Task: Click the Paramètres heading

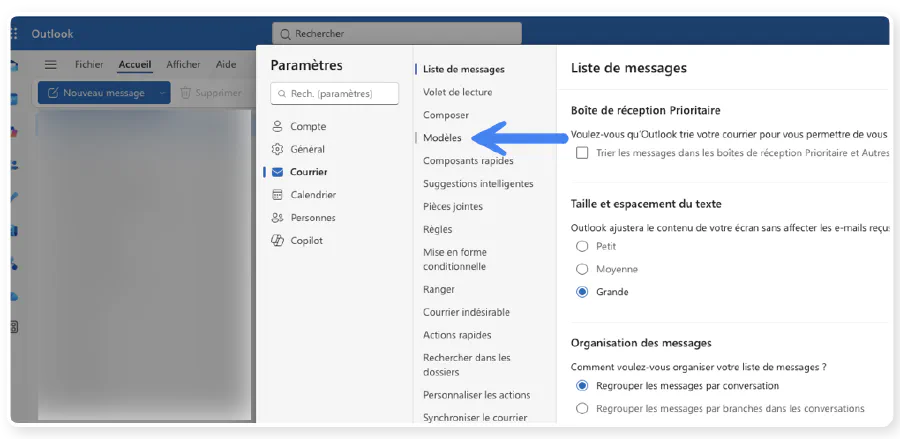Action: click(307, 65)
